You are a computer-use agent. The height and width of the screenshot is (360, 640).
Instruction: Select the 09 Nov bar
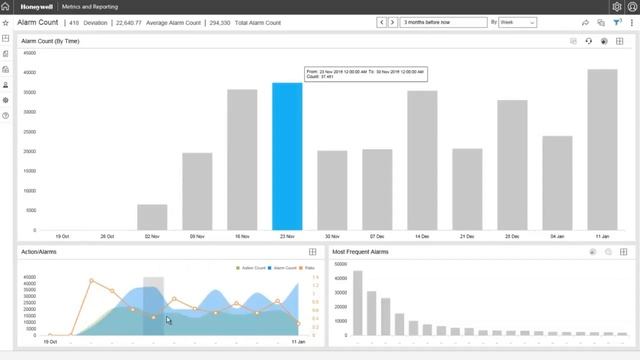click(x=197, y=191)
